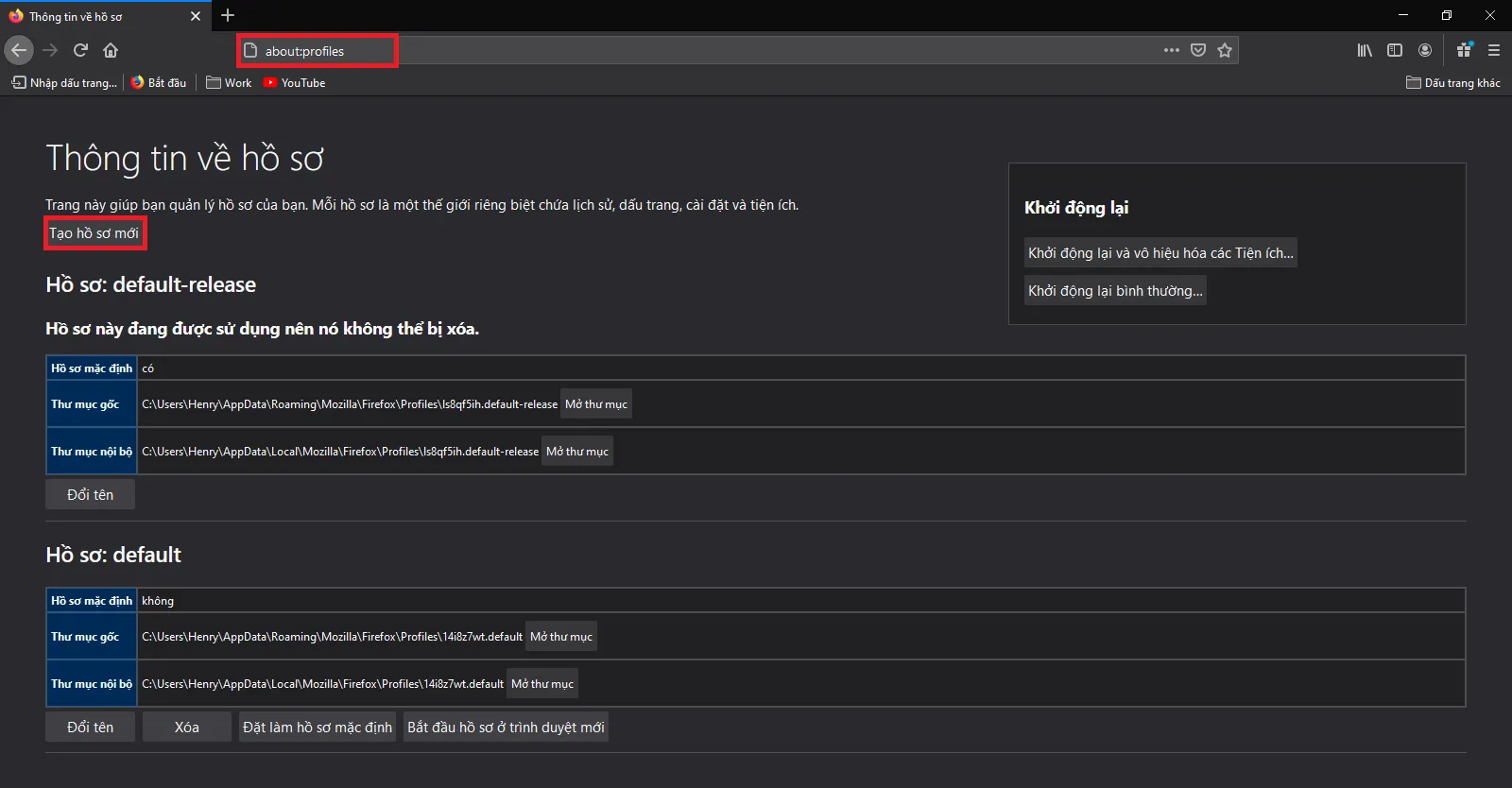Viewport: 1512px width, 788px height.
Task: Open Dấu trang khác folder
Action: point(1453,83)
